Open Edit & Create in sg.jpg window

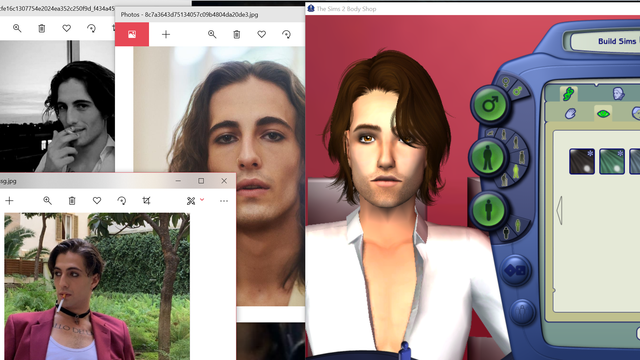click(191, 201)
